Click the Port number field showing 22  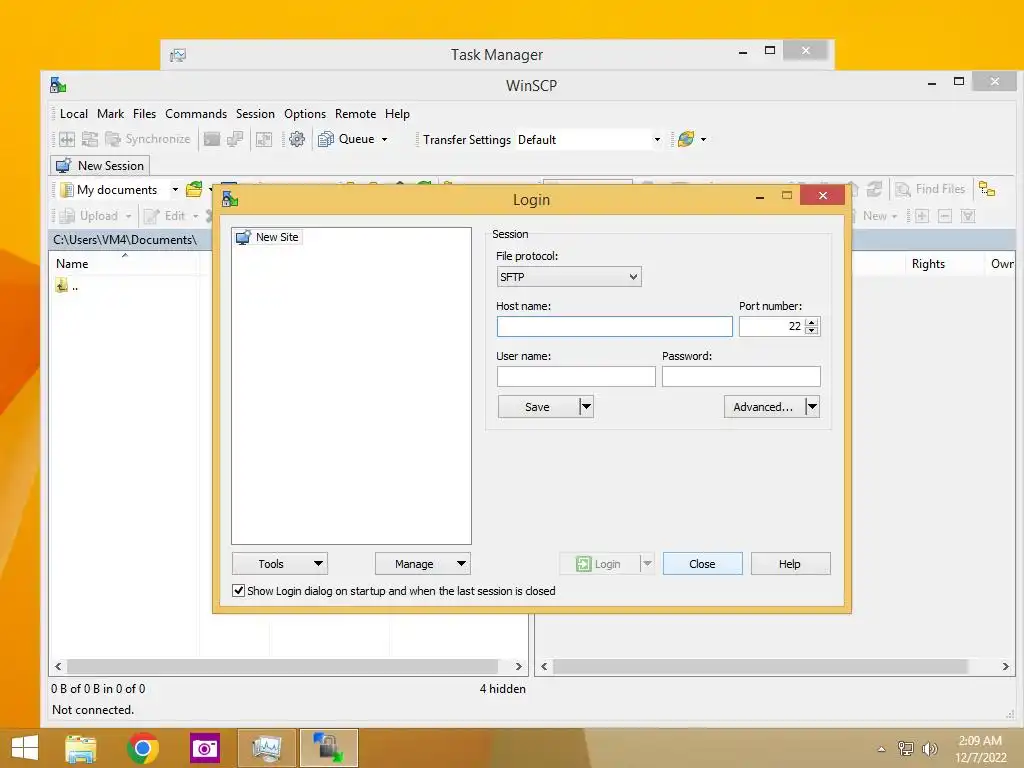[x=771, y=327]
